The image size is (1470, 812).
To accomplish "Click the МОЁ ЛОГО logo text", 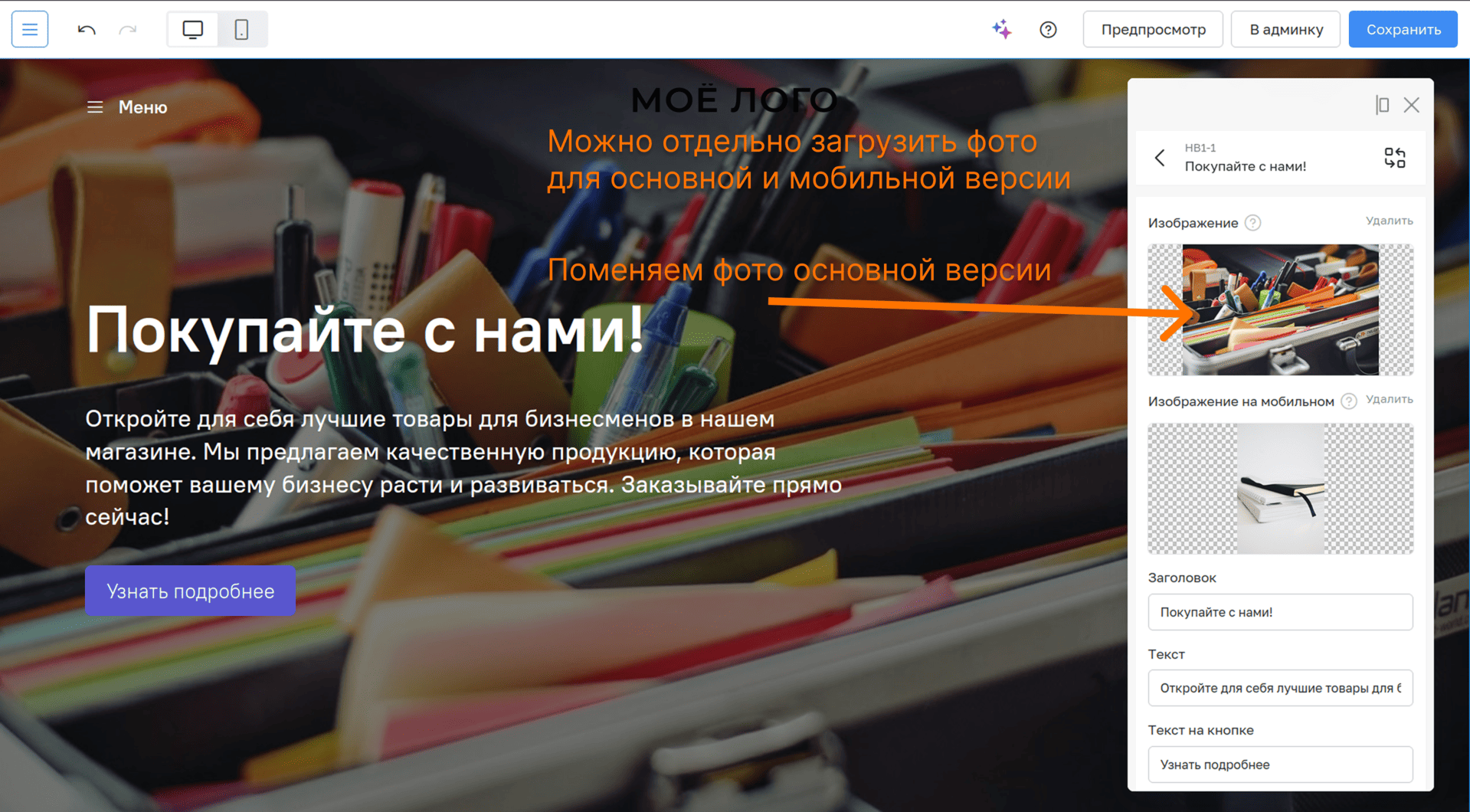I will [735, 100].
